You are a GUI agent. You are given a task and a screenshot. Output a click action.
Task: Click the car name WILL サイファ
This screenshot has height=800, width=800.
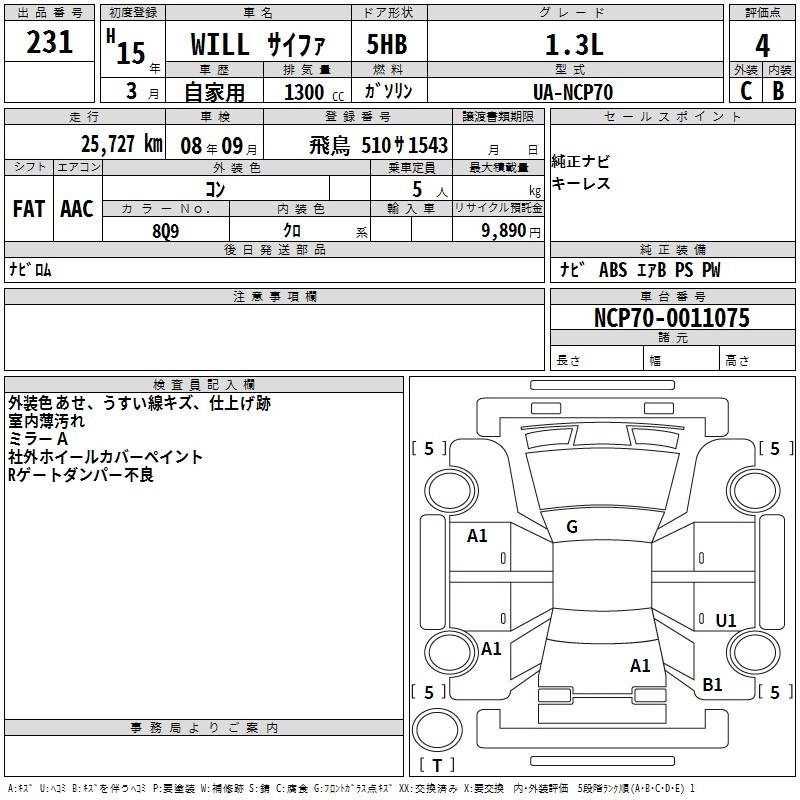click(257, 45)
